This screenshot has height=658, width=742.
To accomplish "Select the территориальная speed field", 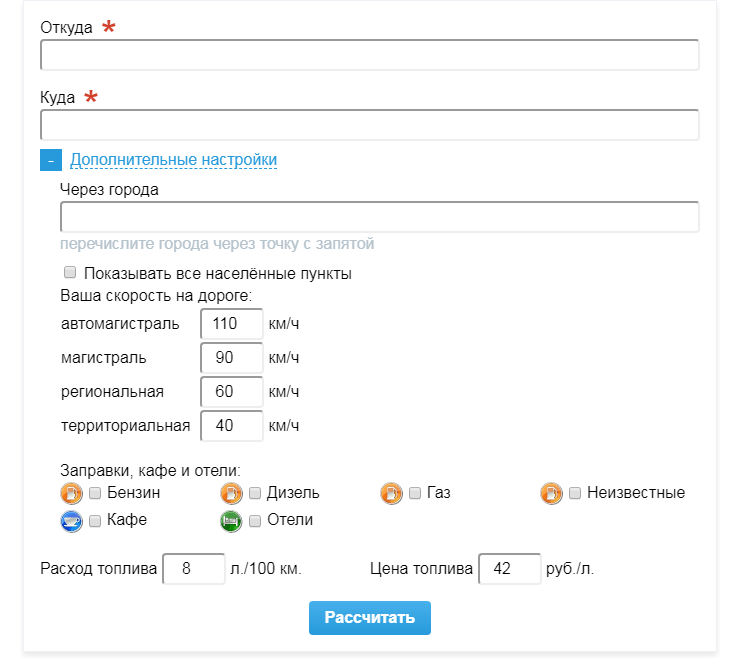I will 231,426.
